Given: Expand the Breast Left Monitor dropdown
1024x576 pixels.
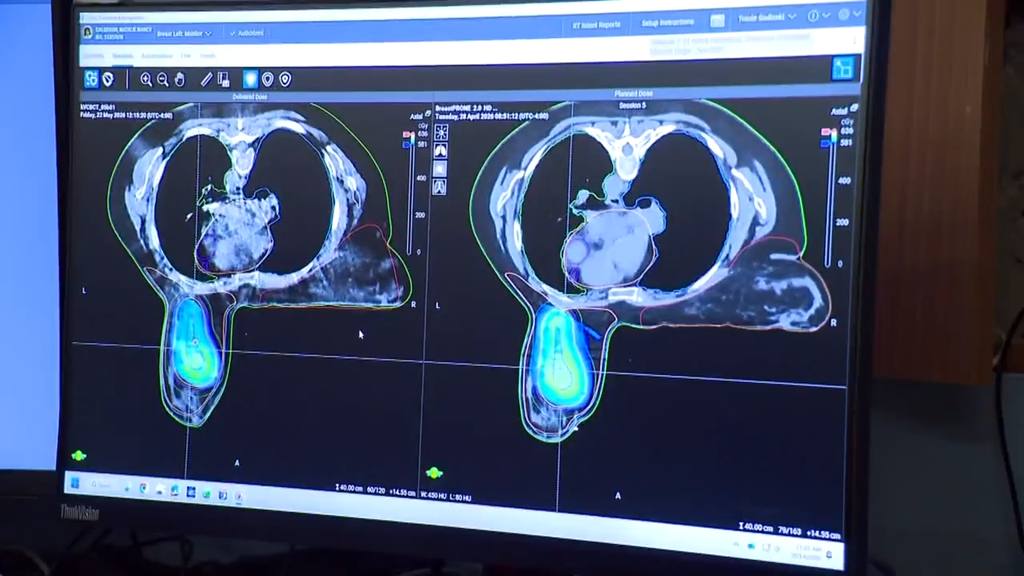Looking at the screenshot, I should pos(184,33).
